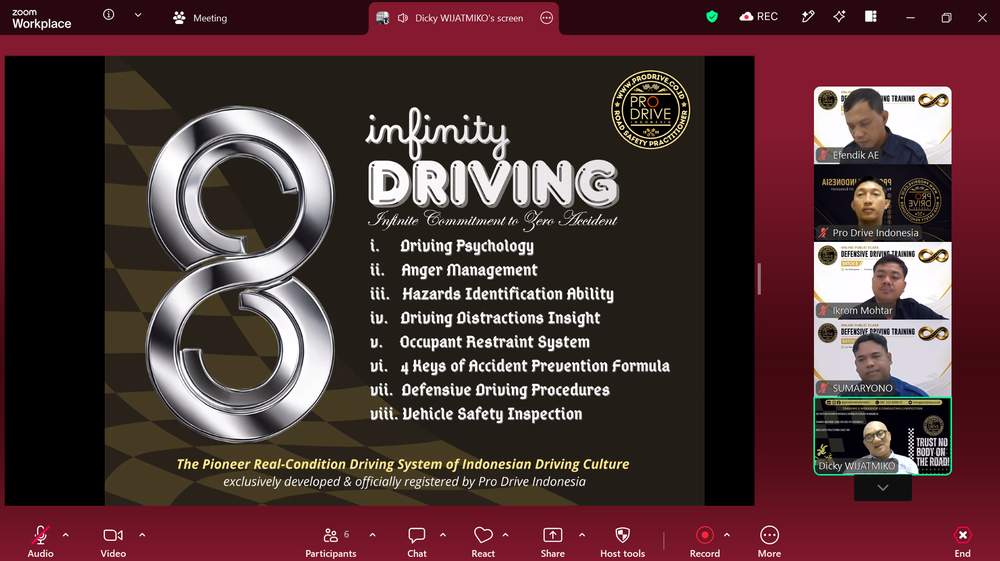1000x561 pixels.
Task: Select Efendik AE video thumbnail
Action: [x=883, y=126]
